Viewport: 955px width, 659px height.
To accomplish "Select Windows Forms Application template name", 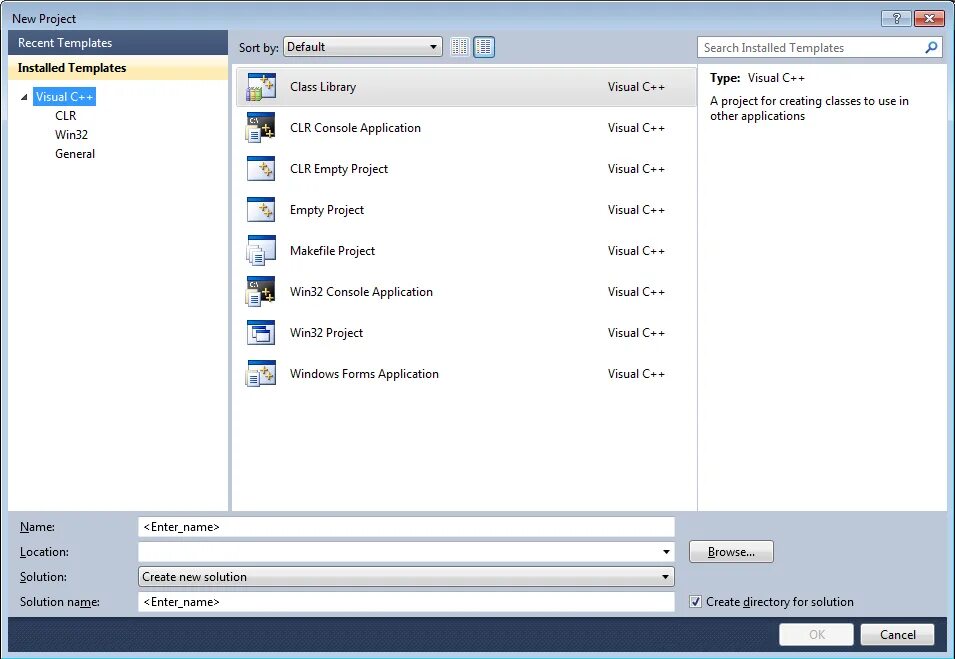I will 364,373.
